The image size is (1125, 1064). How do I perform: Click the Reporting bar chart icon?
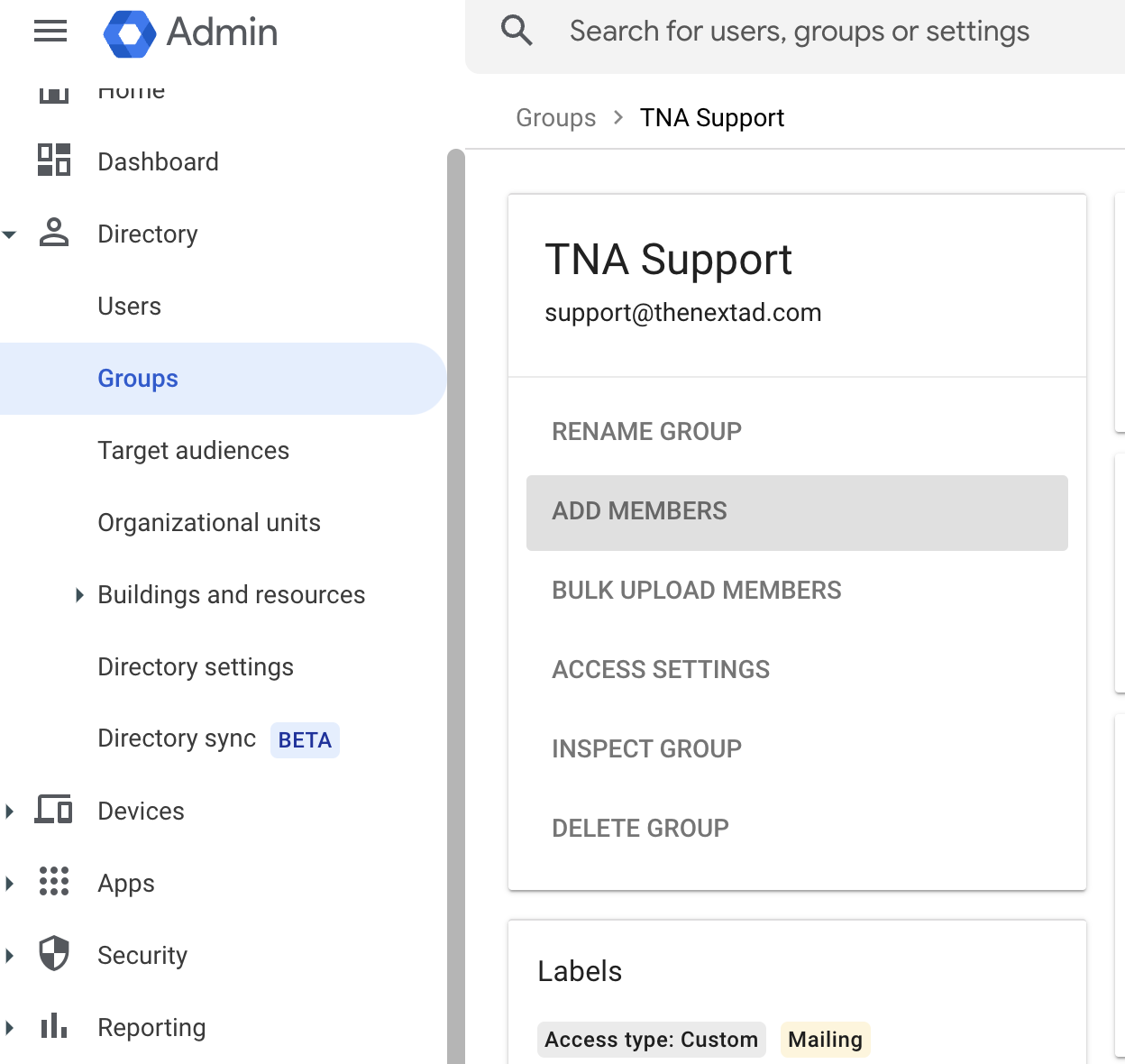coord(54,1026)
